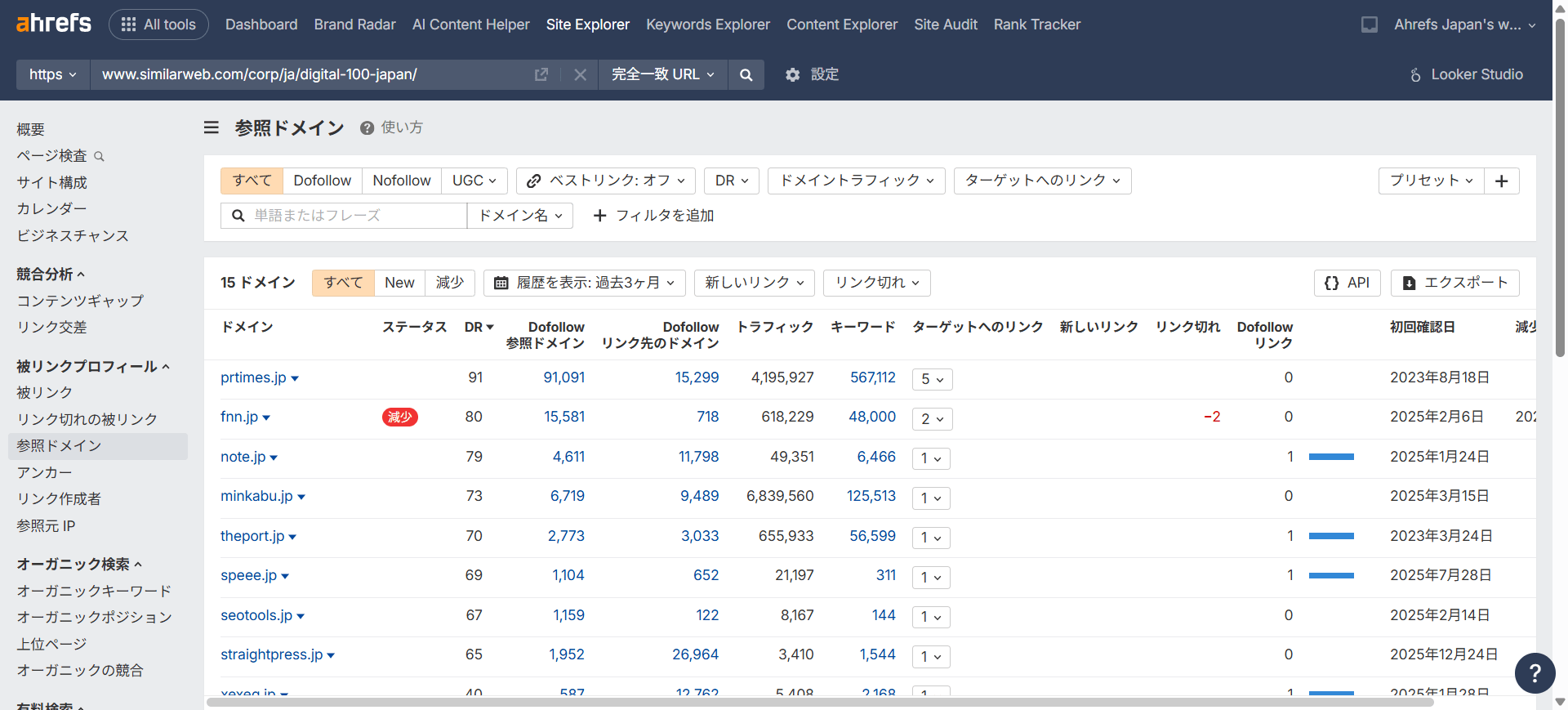
Task: Collapse the 被リンクプロフィール sidebar section
Action: coord(93,367)
